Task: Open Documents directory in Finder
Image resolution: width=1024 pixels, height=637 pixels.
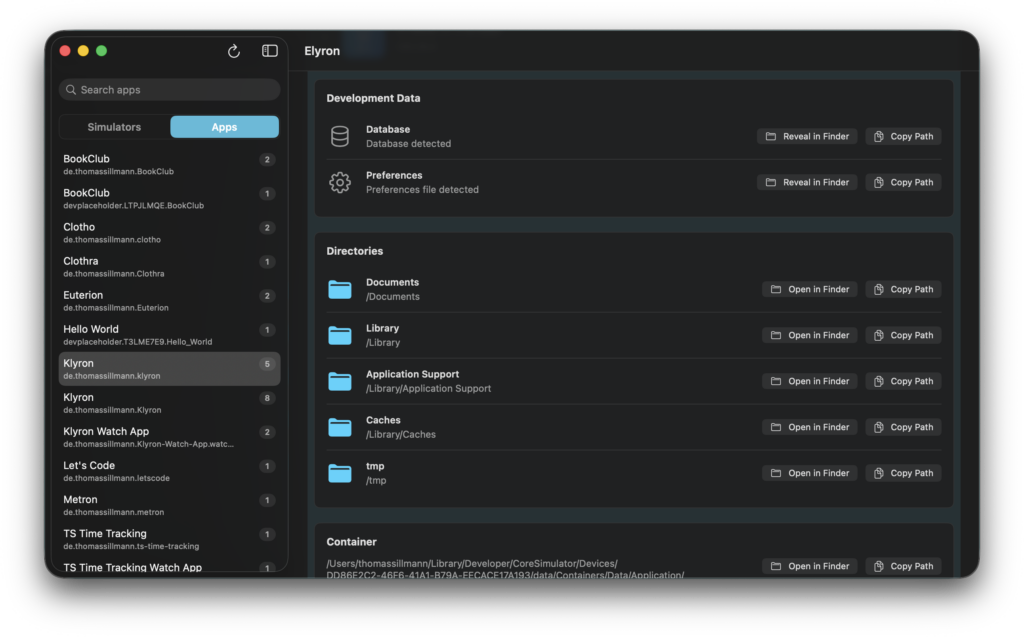Action: pos(809,289)
